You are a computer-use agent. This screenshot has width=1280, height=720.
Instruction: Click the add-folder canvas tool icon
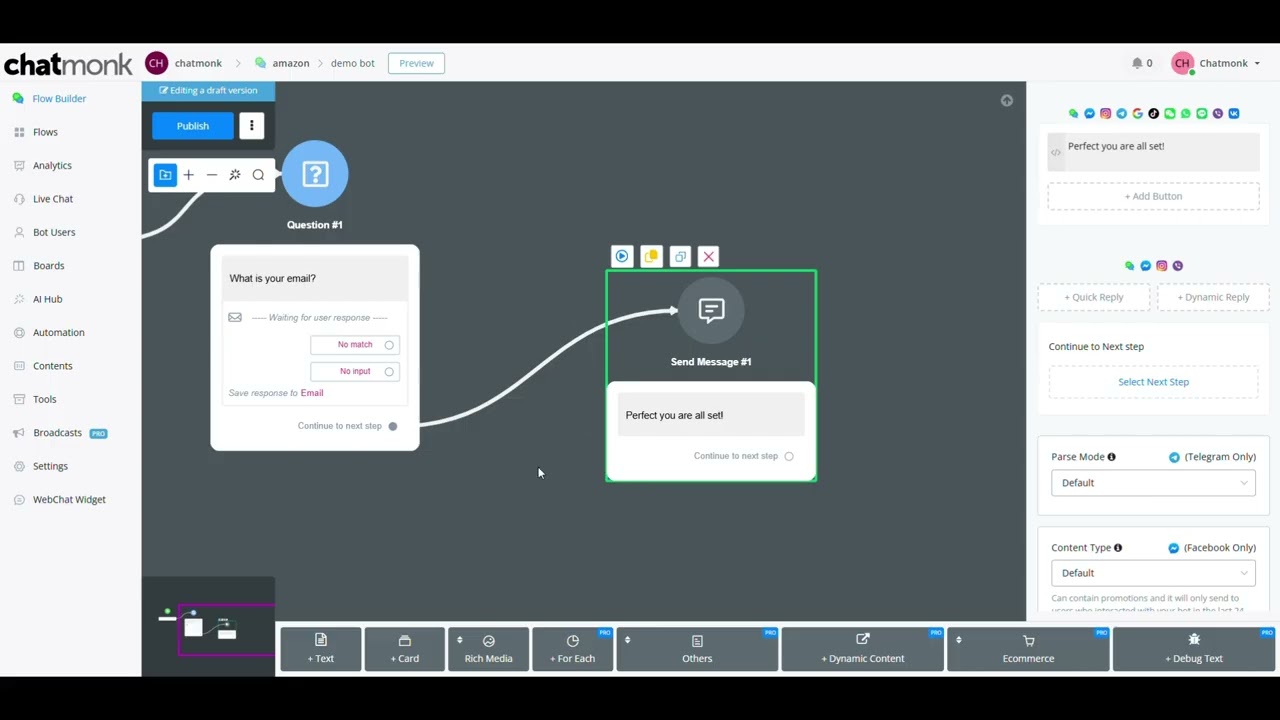tap(165, 175)
